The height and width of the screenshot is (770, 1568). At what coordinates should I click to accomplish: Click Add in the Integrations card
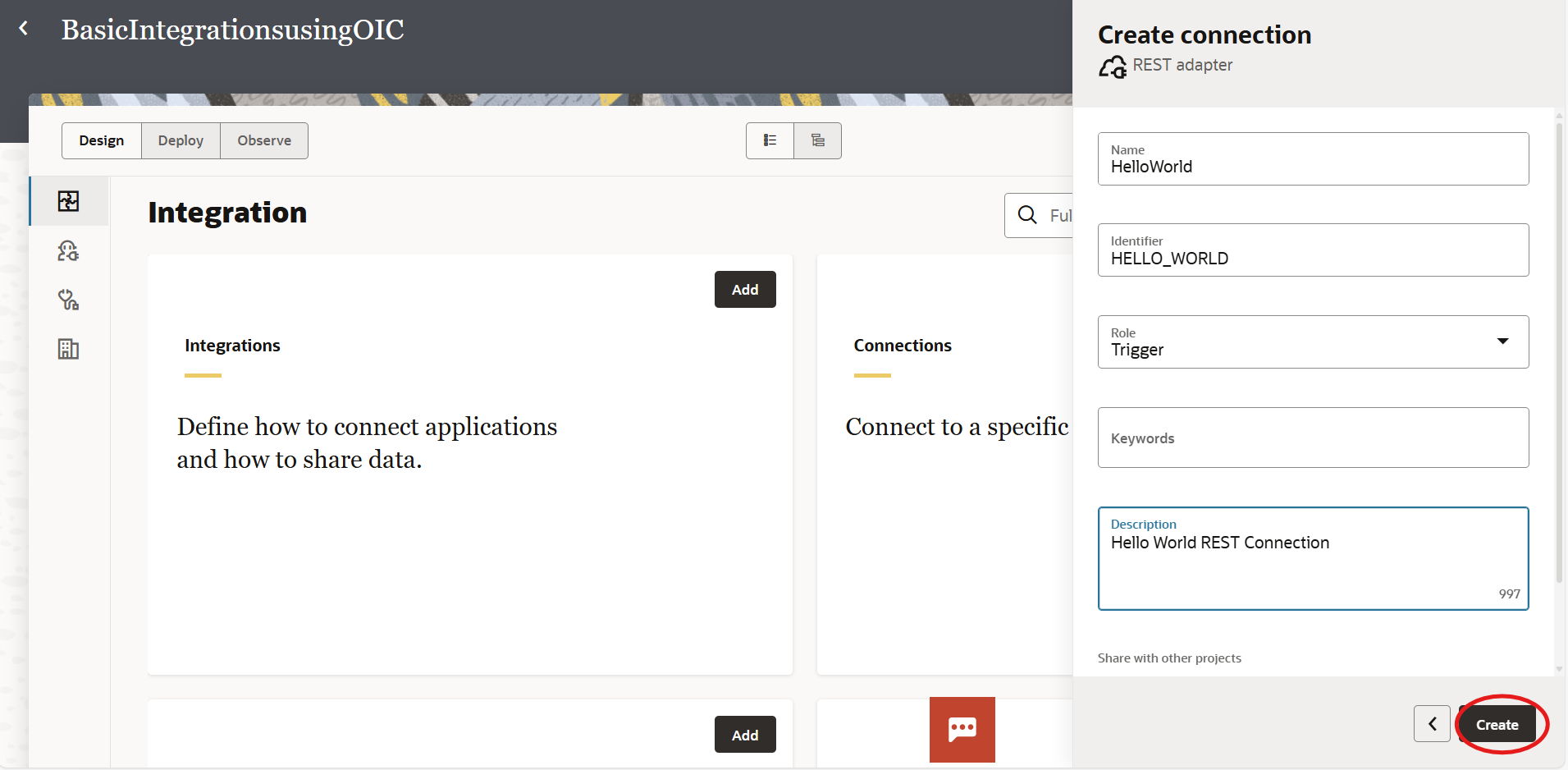[x=743, y=289]
